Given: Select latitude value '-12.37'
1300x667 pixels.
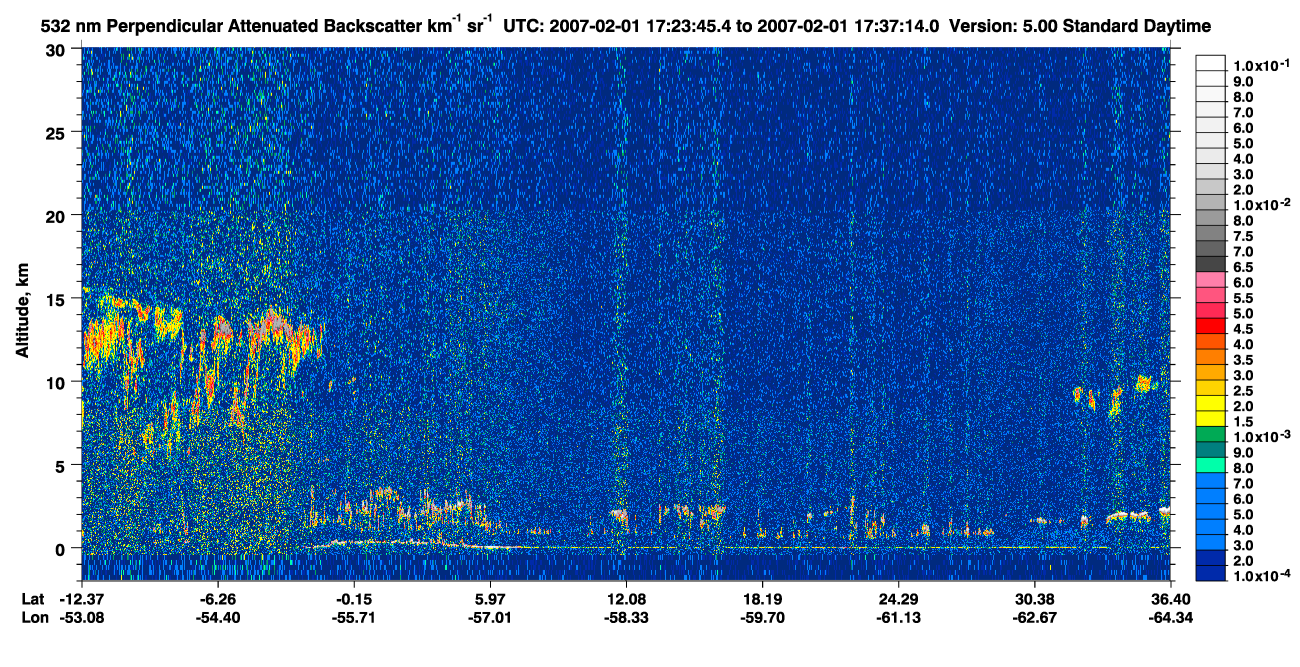Looking at the screenshot, I should (82, 599).
